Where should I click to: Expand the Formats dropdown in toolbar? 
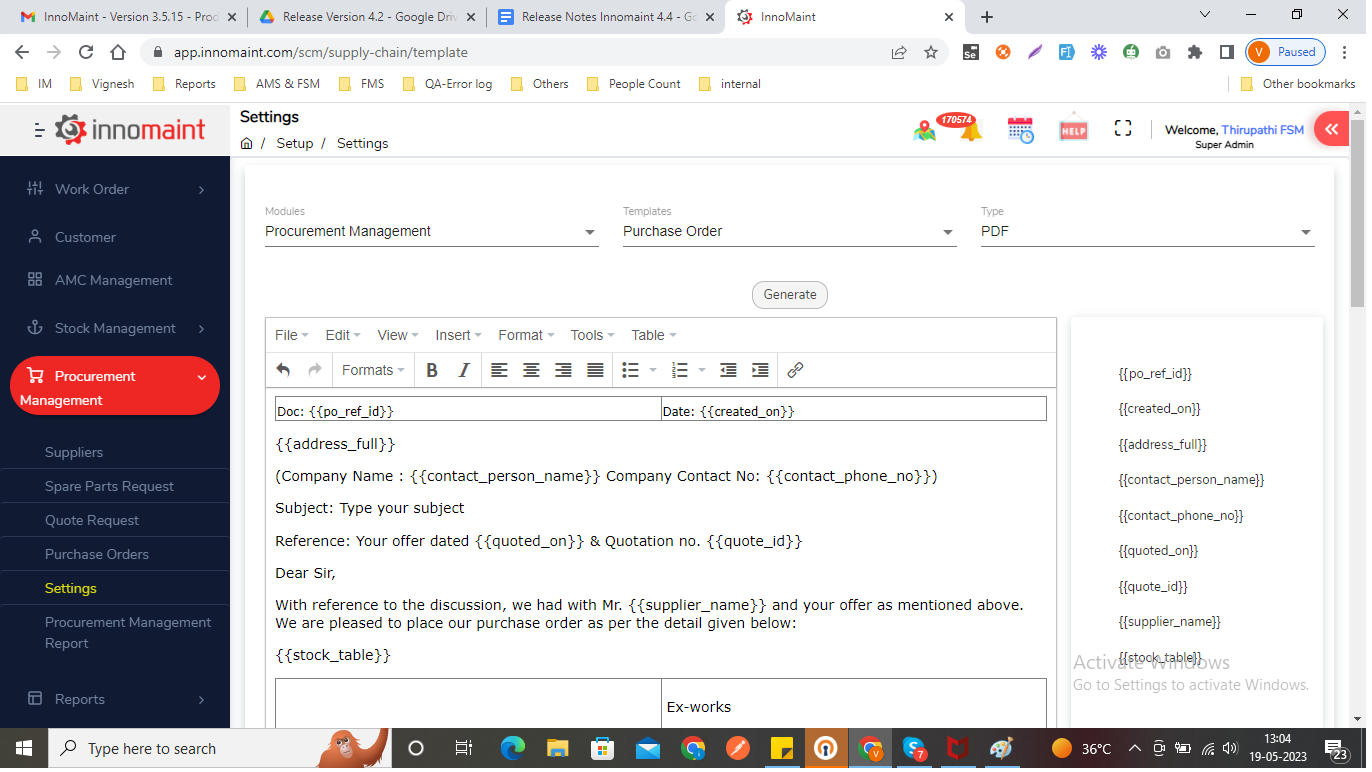click(x=373, y=370)
